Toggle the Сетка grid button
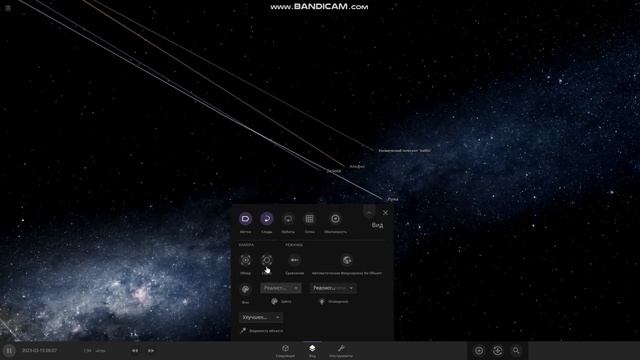This screenshot has width=640, height=360. [309, 219]
